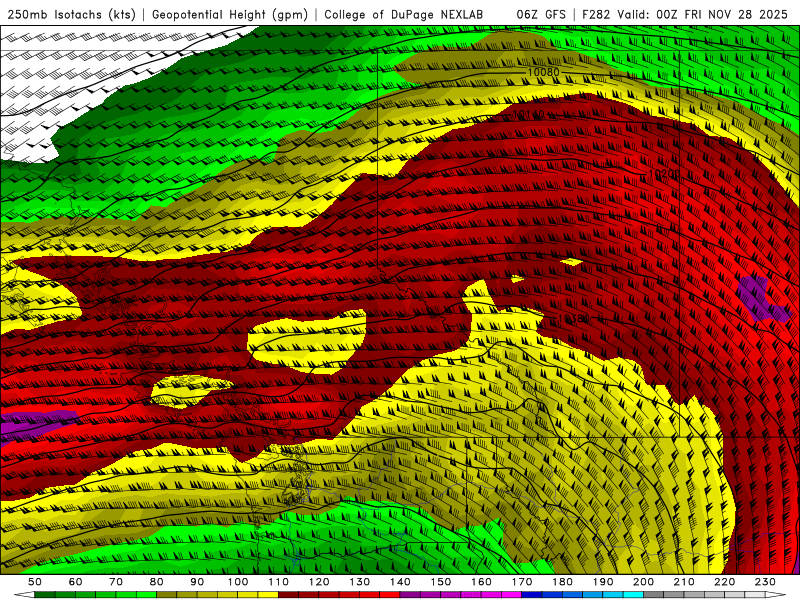Image resolution: width=800 pixels, height=600 pixels.
Task: Click the 'F282' forecast hour label
Action: [596, 14]
